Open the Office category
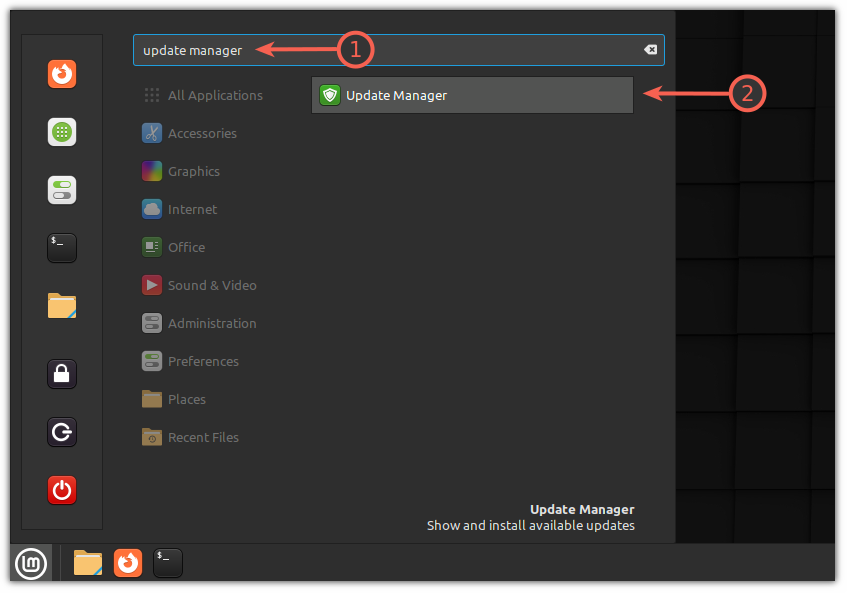Screen dimensions: 847x593 coord(174,247)
